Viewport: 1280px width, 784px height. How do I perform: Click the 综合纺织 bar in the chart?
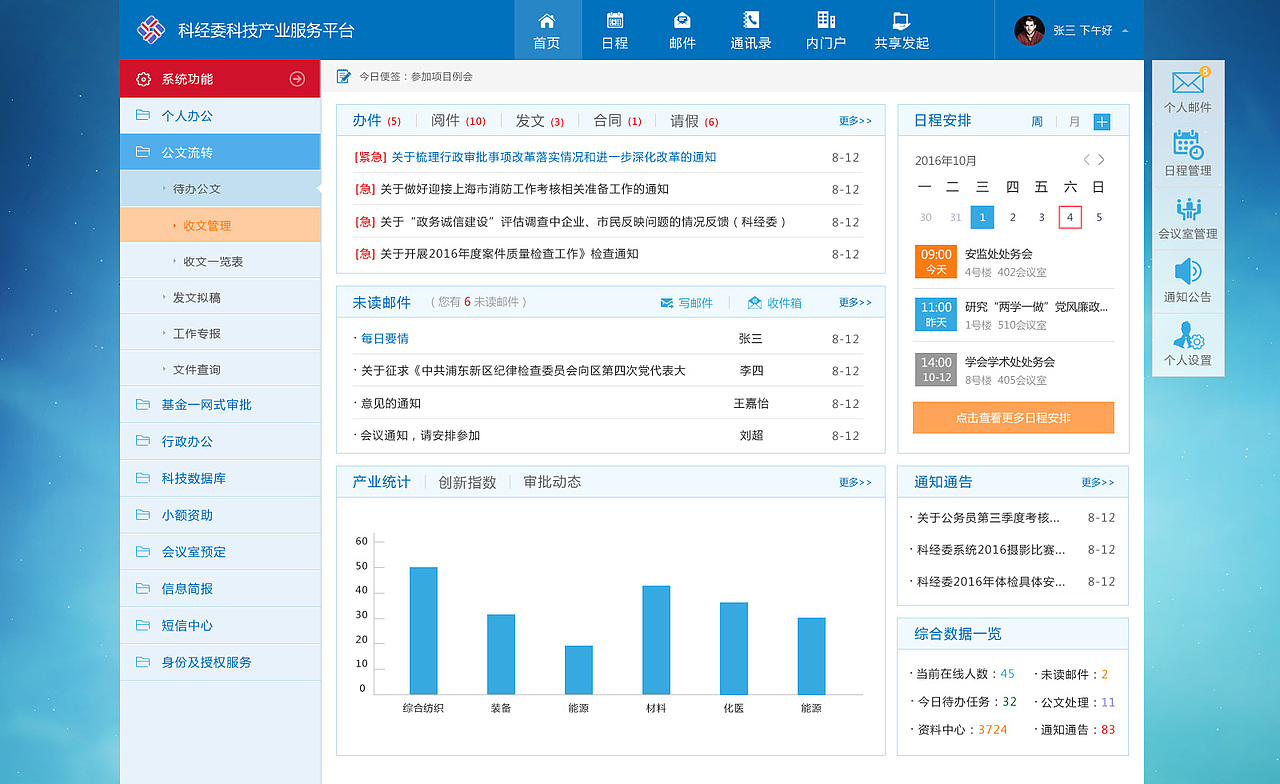[423, 631]
